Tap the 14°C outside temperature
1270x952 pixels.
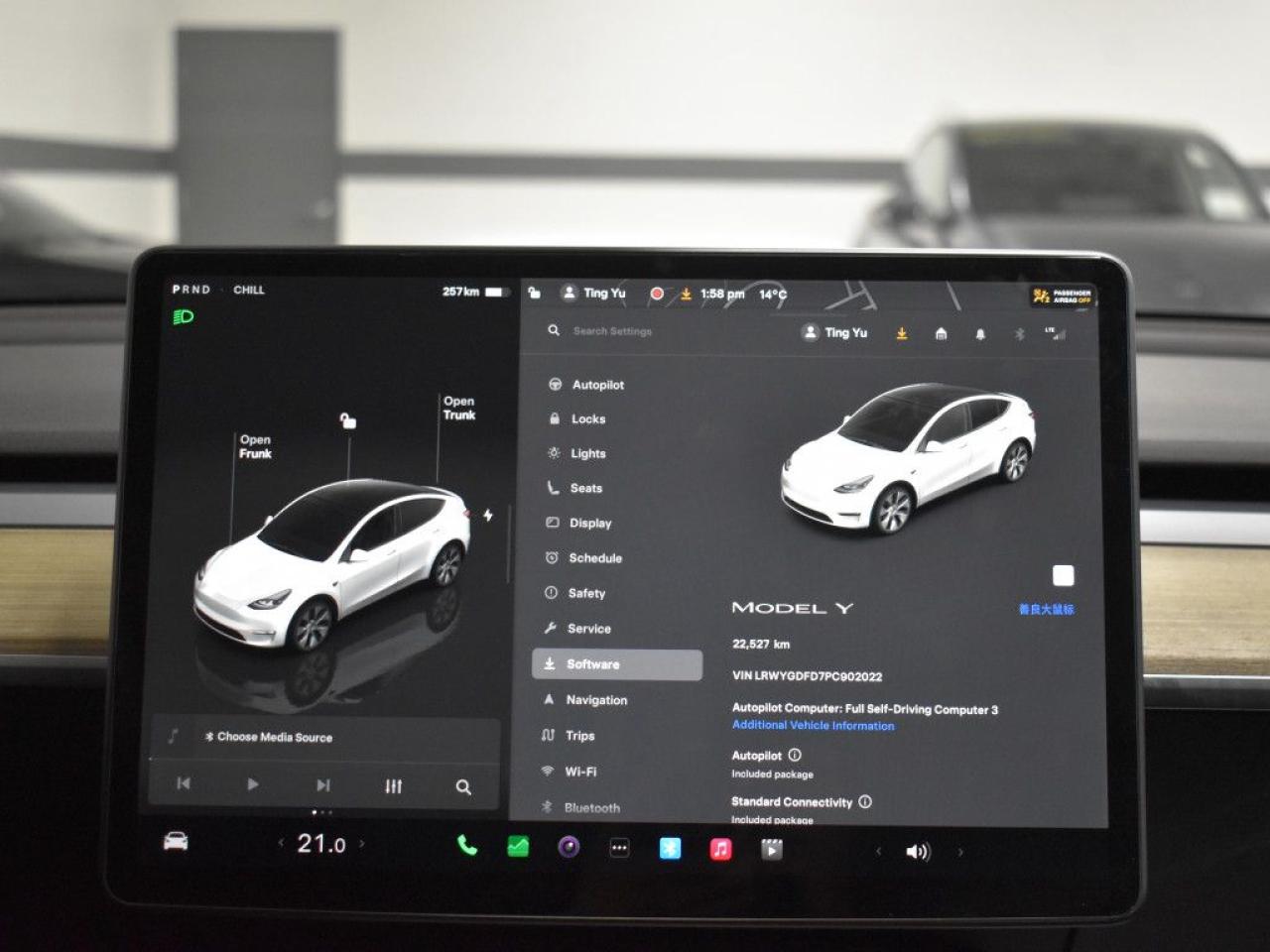click(x=773, y=294)
